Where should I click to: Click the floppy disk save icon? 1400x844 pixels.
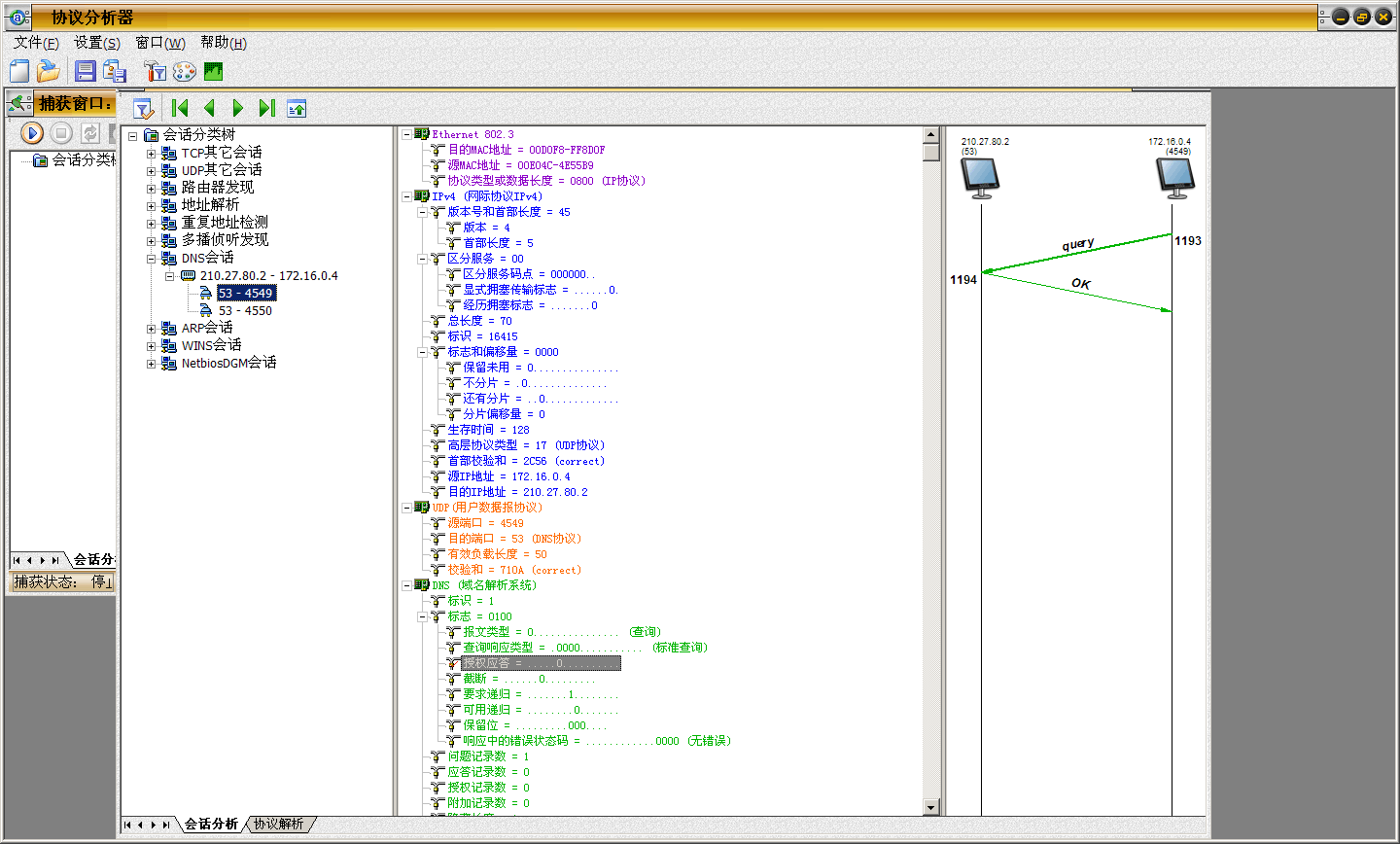pyautogui.click(x=86, y=71)
